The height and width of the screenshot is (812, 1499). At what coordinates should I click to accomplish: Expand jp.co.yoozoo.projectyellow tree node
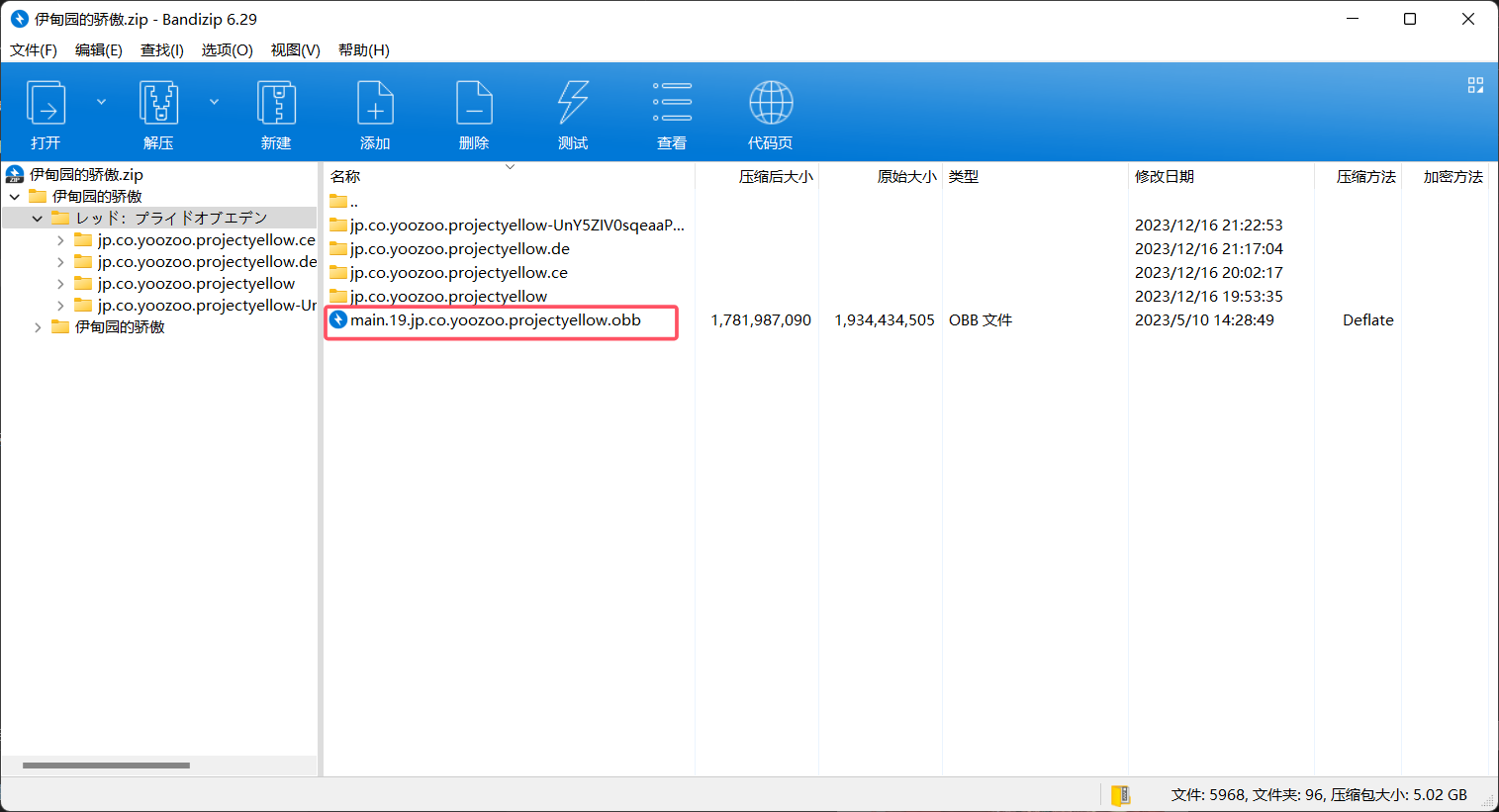click(x=60, y=284)
